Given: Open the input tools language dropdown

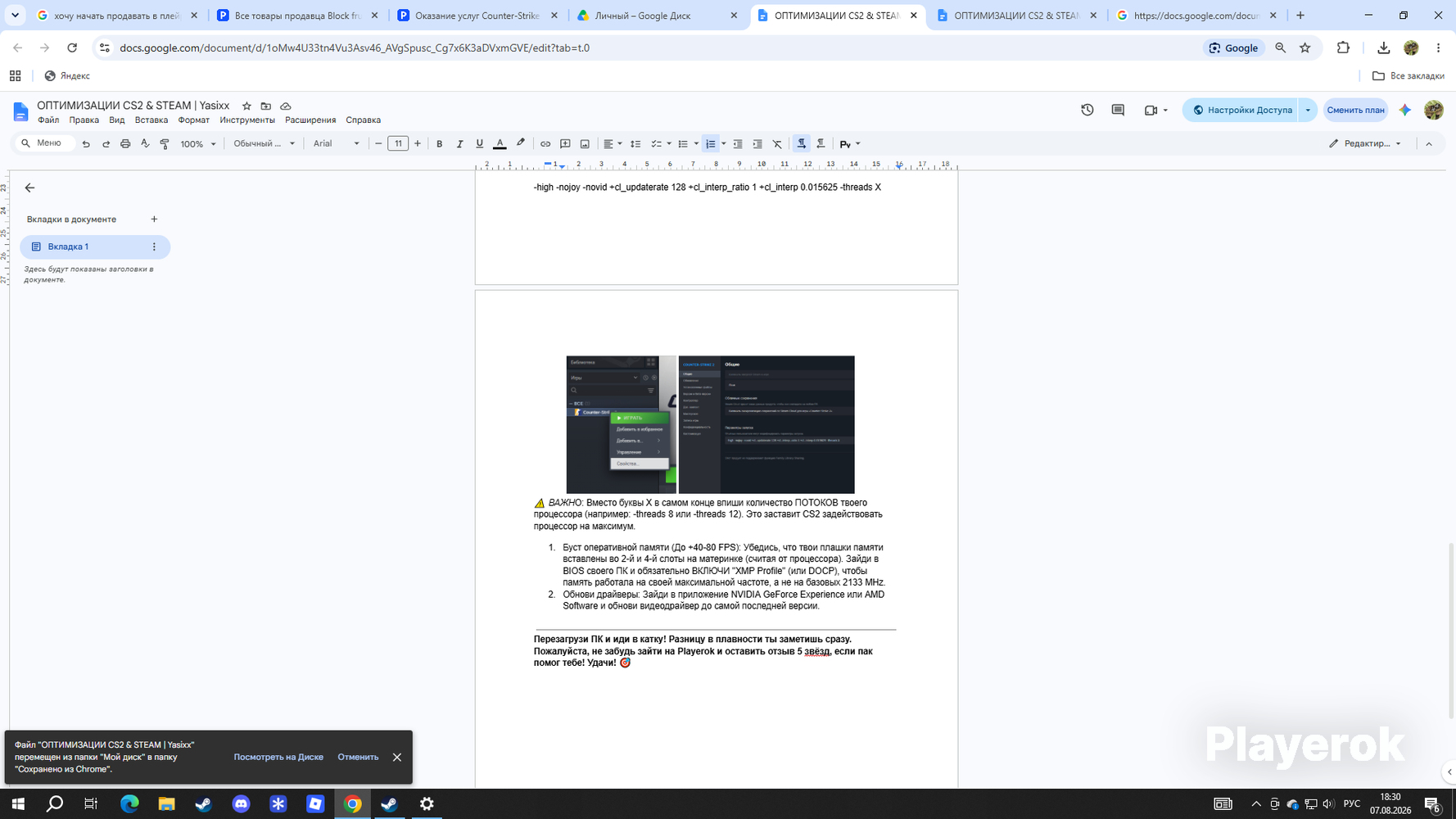Looking at the screenshot, I should 850,144.
